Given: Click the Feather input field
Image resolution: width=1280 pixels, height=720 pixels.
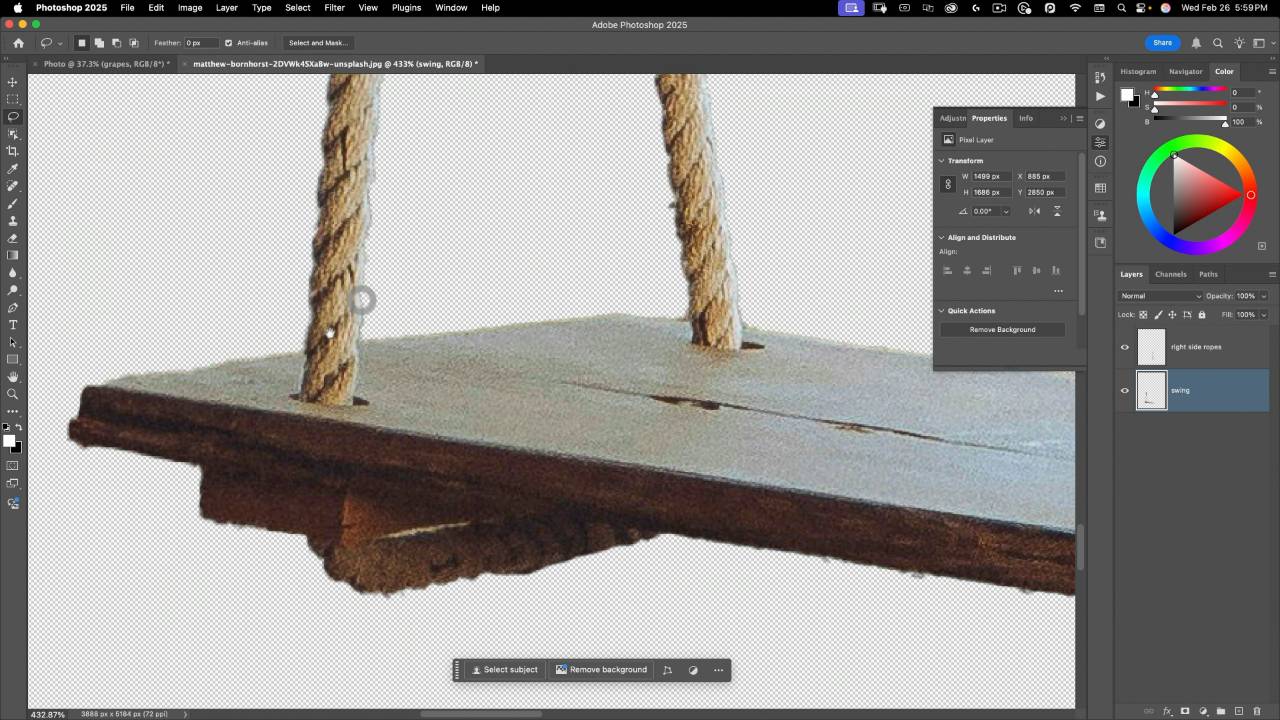Looking at the screenshot, I should [x=200, y=43].
